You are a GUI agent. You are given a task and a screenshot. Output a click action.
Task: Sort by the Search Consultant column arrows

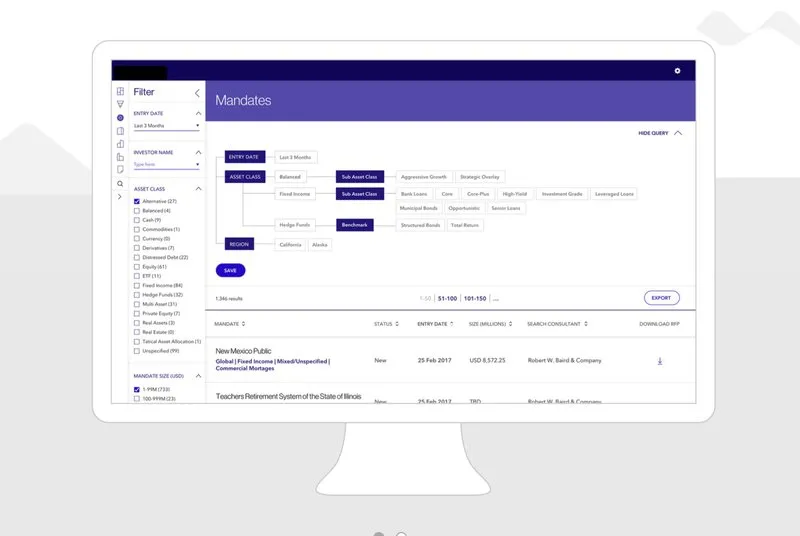(x=586, y=324)
